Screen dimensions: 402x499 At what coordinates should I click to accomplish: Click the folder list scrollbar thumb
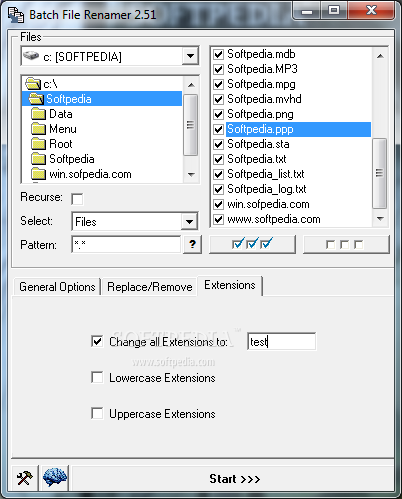[191, 125]
